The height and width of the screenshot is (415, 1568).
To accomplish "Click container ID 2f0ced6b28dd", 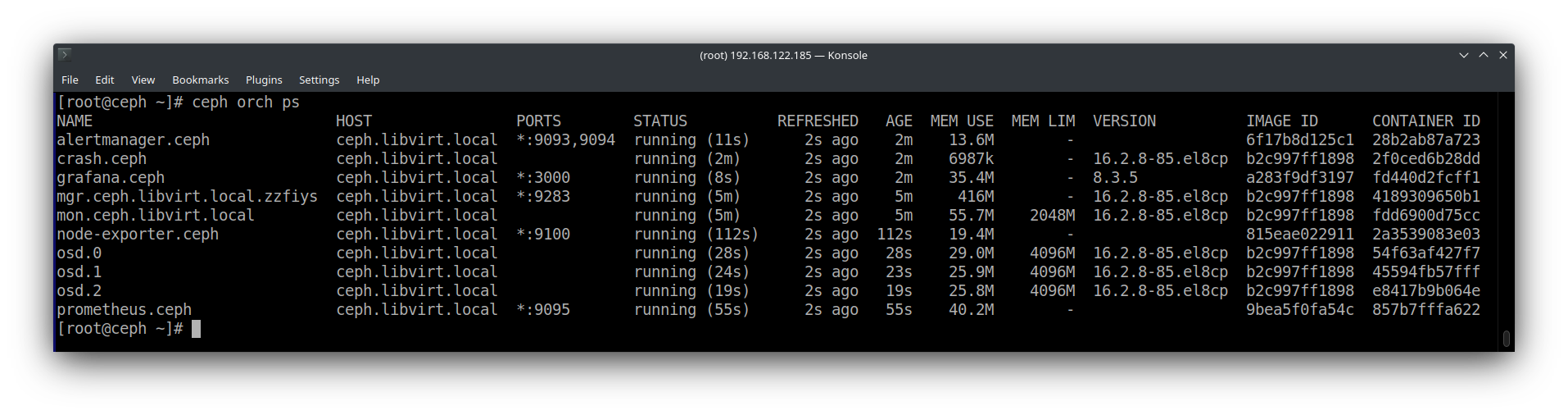I will pos(1426,159).
